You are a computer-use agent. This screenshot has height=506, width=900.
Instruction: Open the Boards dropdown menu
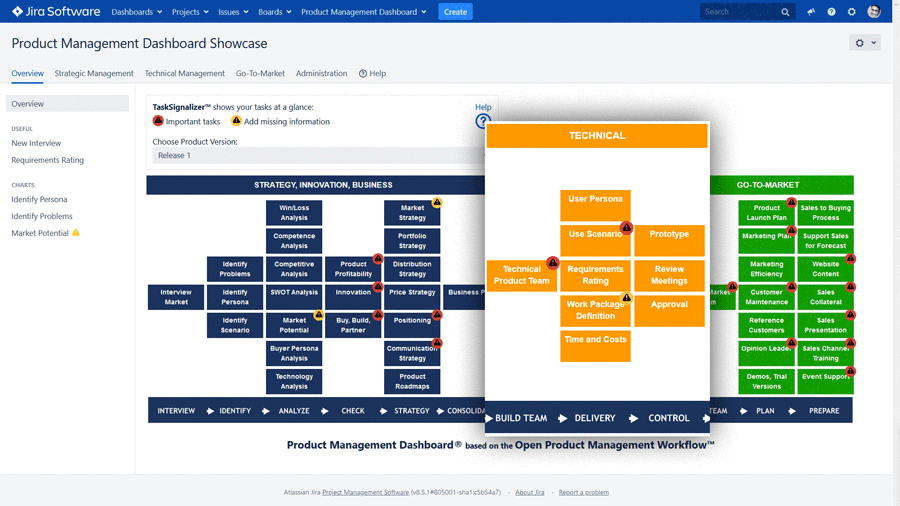[x=274, y=11]
